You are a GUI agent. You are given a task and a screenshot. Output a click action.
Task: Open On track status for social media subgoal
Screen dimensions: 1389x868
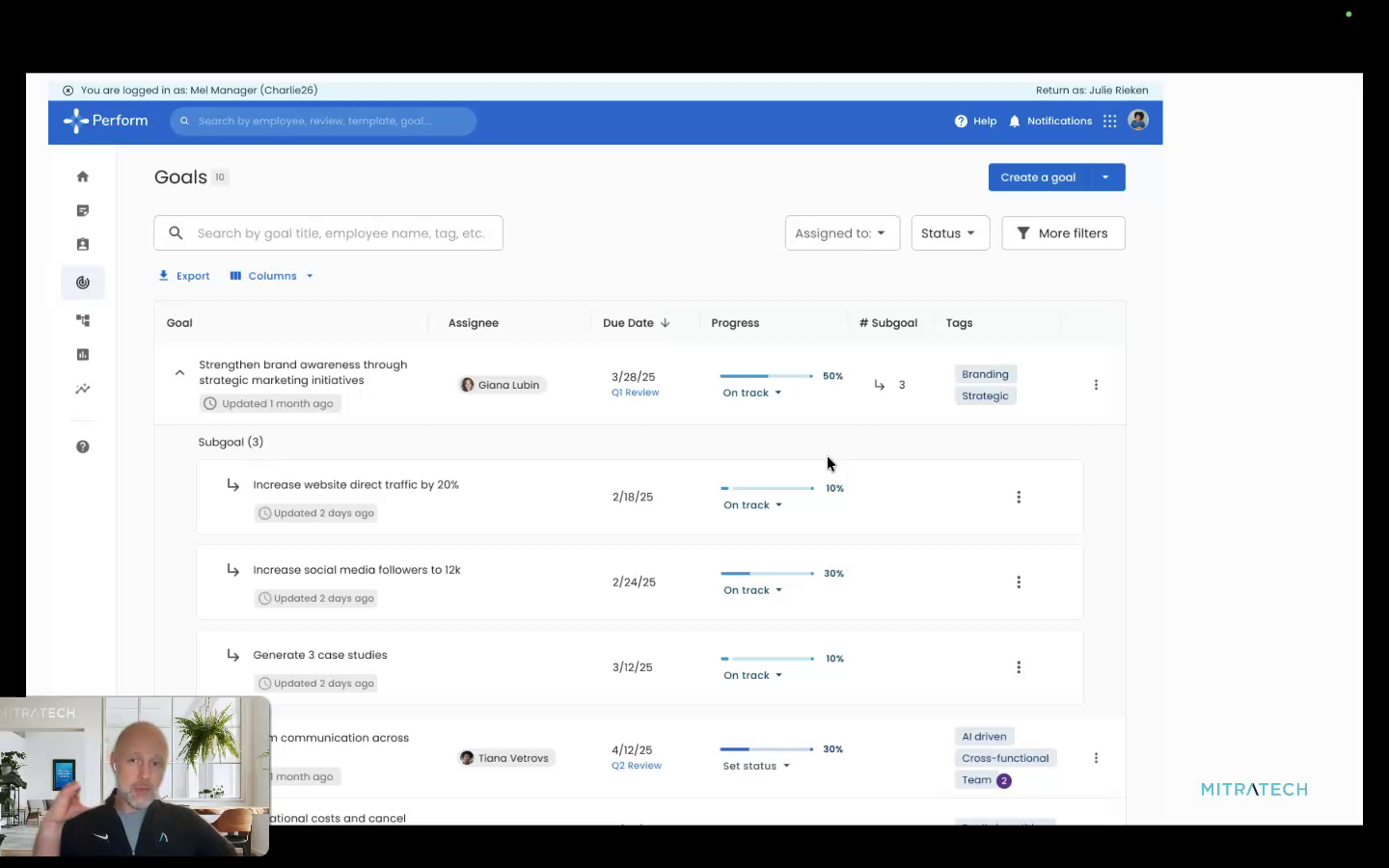(753, 590)
